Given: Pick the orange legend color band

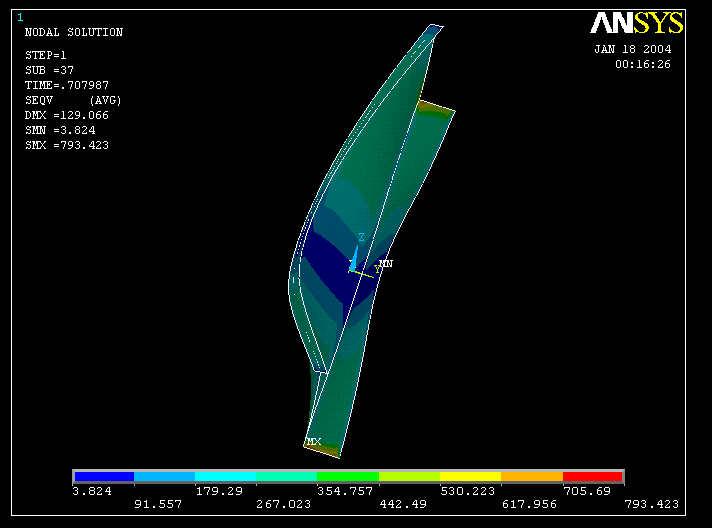Looking at the screenshot, I should [x=532, y=476].
